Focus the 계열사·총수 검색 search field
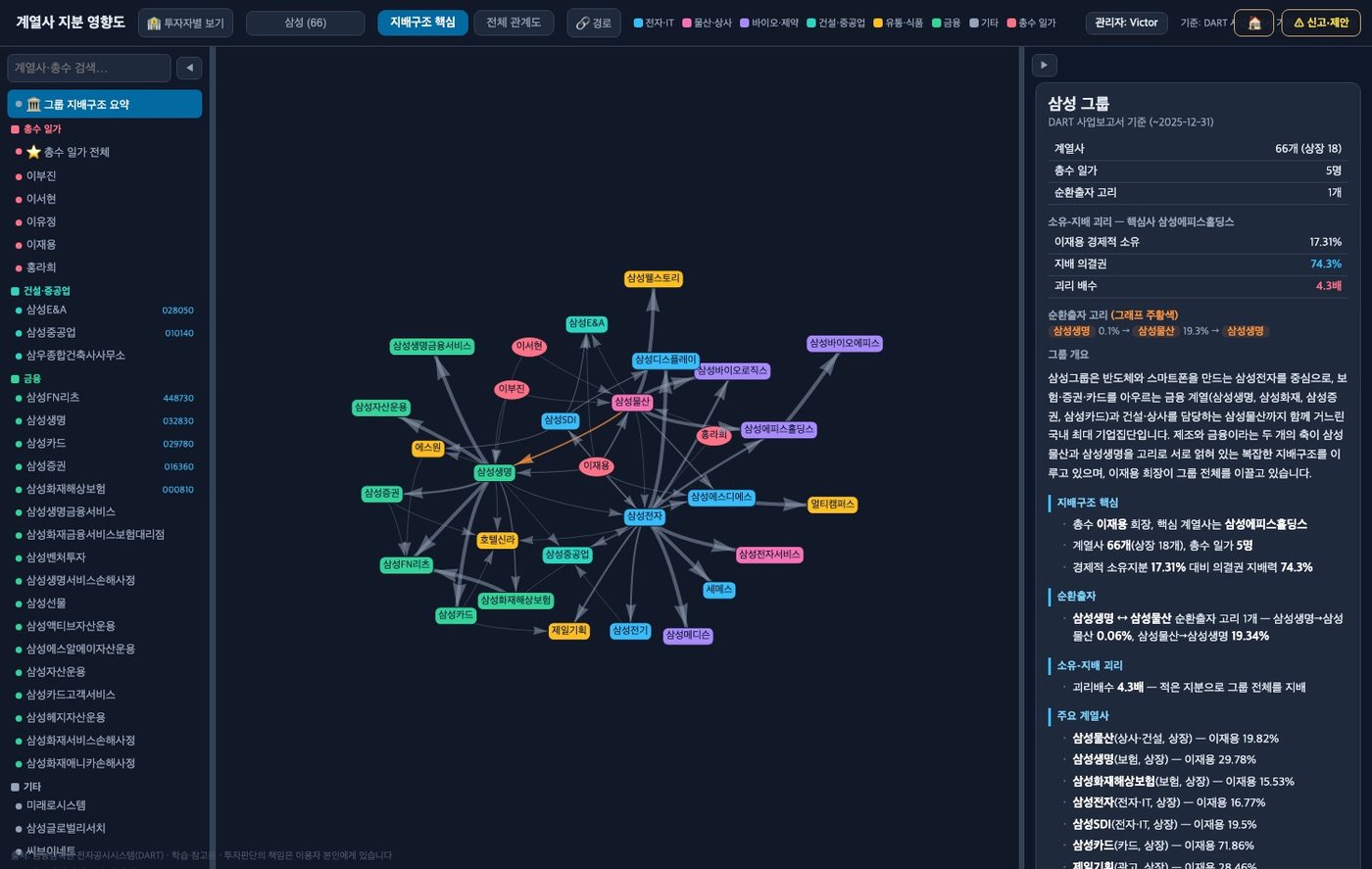 (89, 68)
